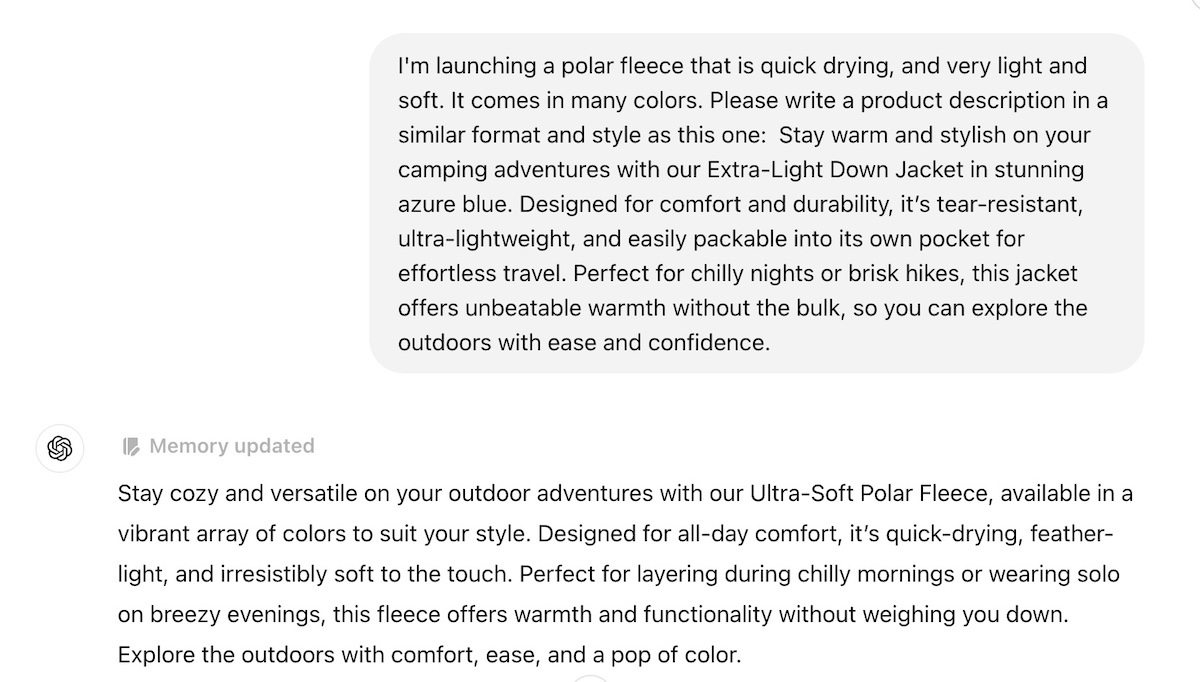The width and height of the screenshot is (1200, 682).
Task: Click the response line starting 'vibrant array of colors'
Action: 615,534
